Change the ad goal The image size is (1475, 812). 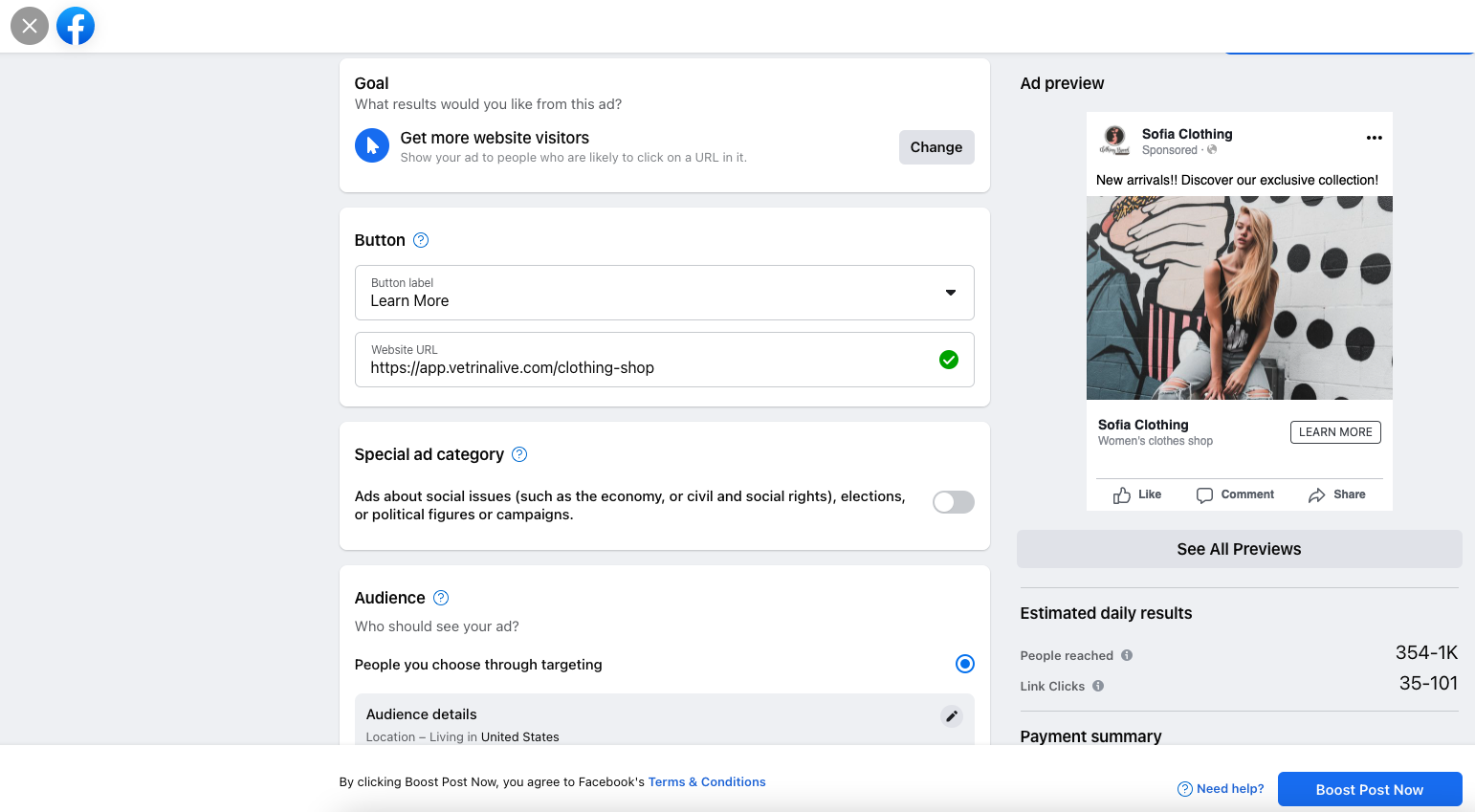(x=936, y=147)
